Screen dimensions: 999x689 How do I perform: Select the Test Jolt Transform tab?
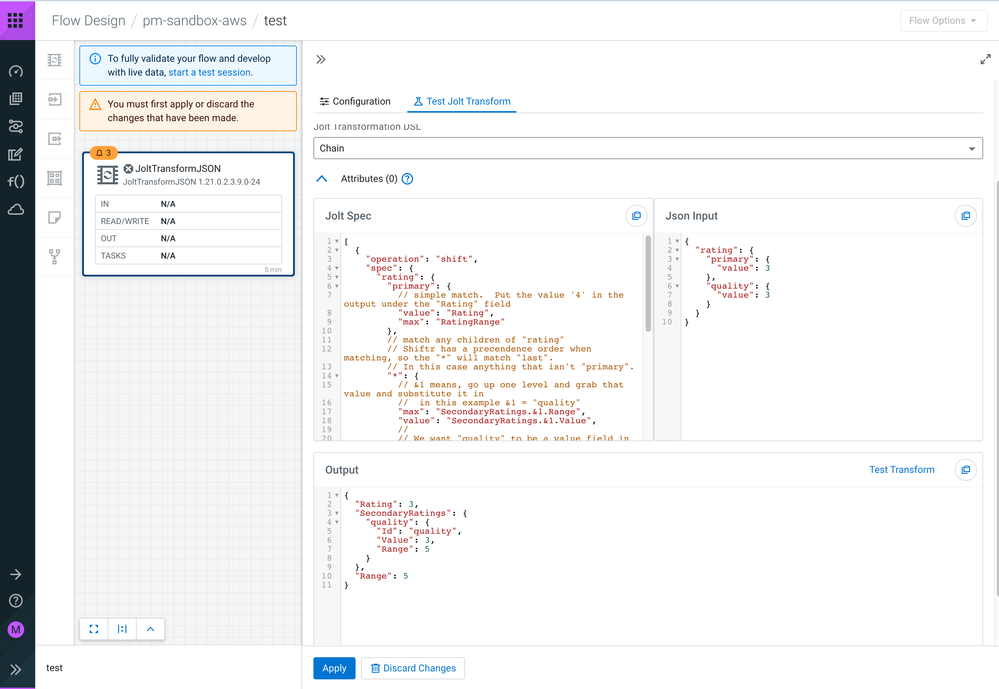point(462,101)
